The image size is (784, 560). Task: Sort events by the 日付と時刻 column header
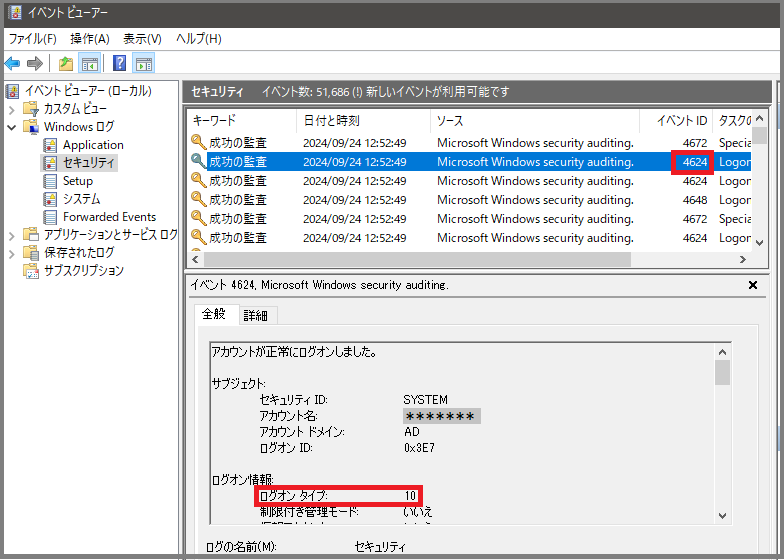331,120
